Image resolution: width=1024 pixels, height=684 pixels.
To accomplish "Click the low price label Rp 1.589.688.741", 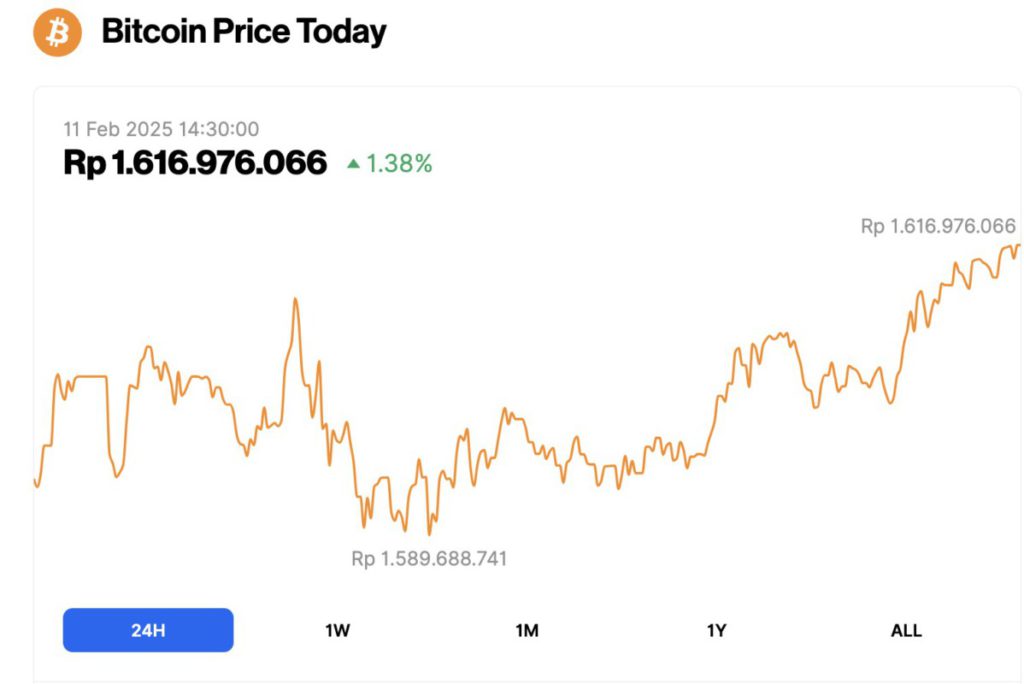I will (428, 558).
